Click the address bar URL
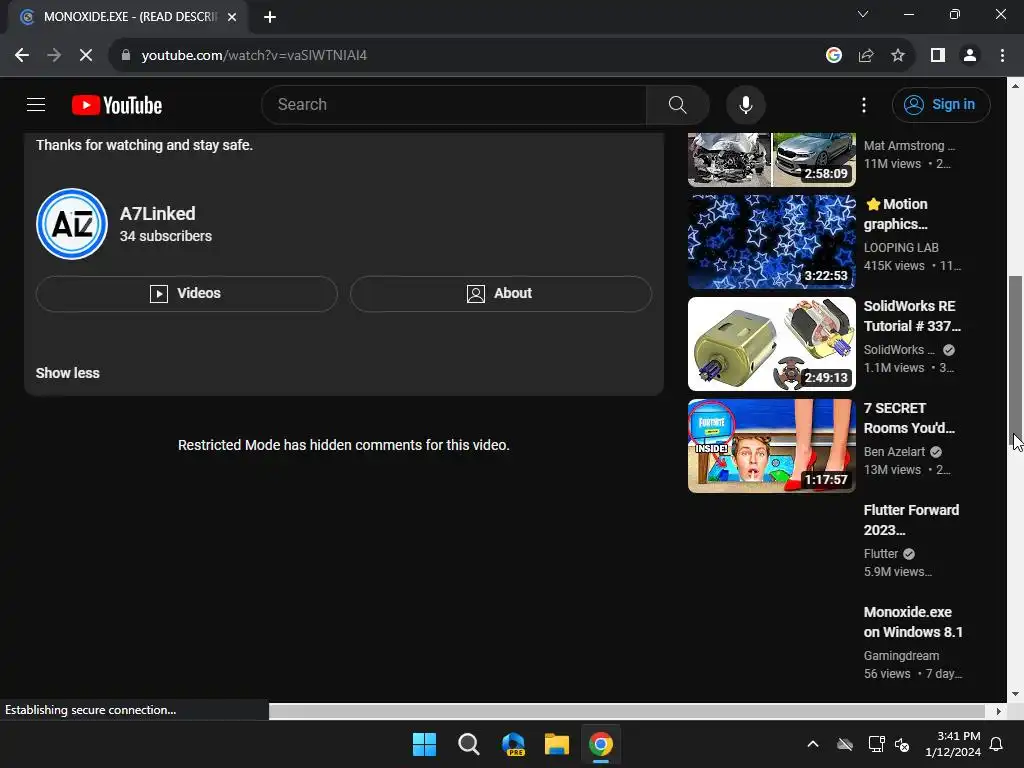The width and height of the screenshot is (1024, 768). pos(254,56)
